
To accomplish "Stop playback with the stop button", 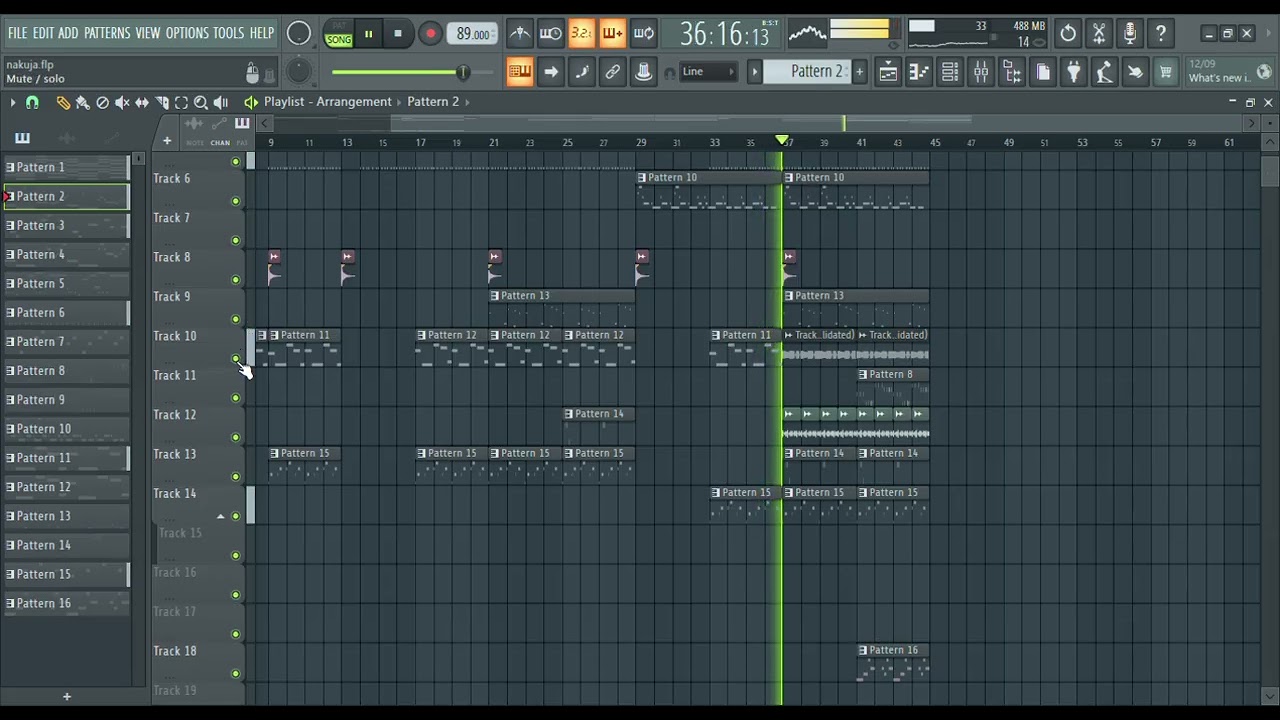I will point(398,34).
